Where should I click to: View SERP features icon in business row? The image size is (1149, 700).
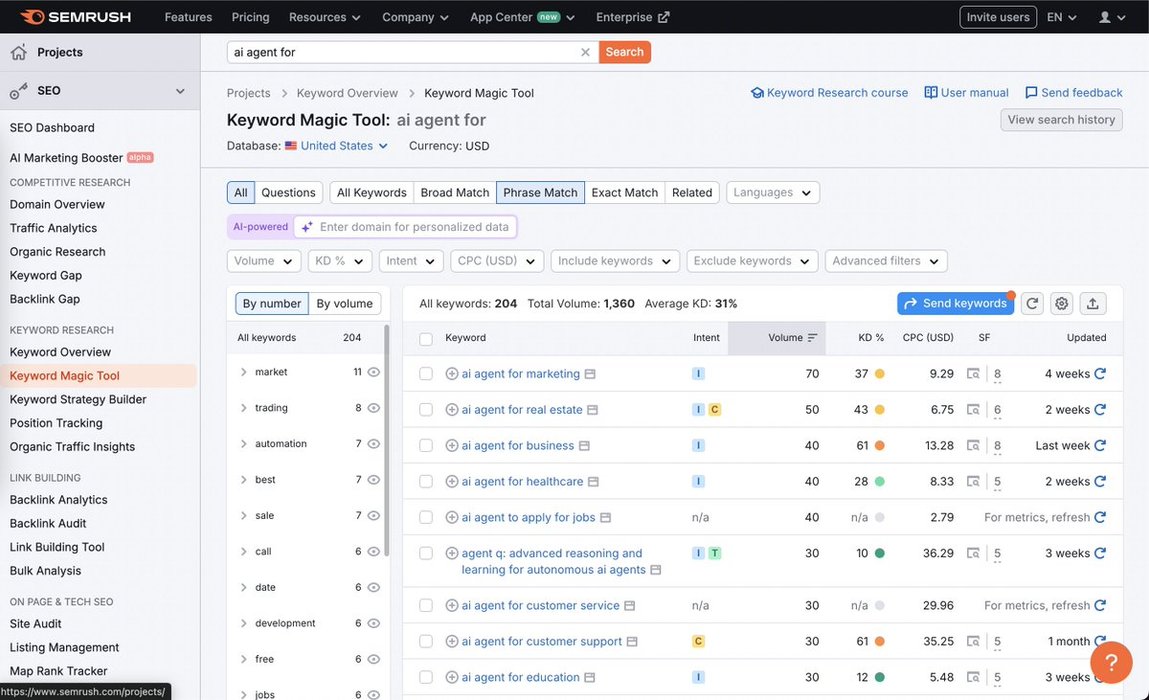(x=973, y=446)
